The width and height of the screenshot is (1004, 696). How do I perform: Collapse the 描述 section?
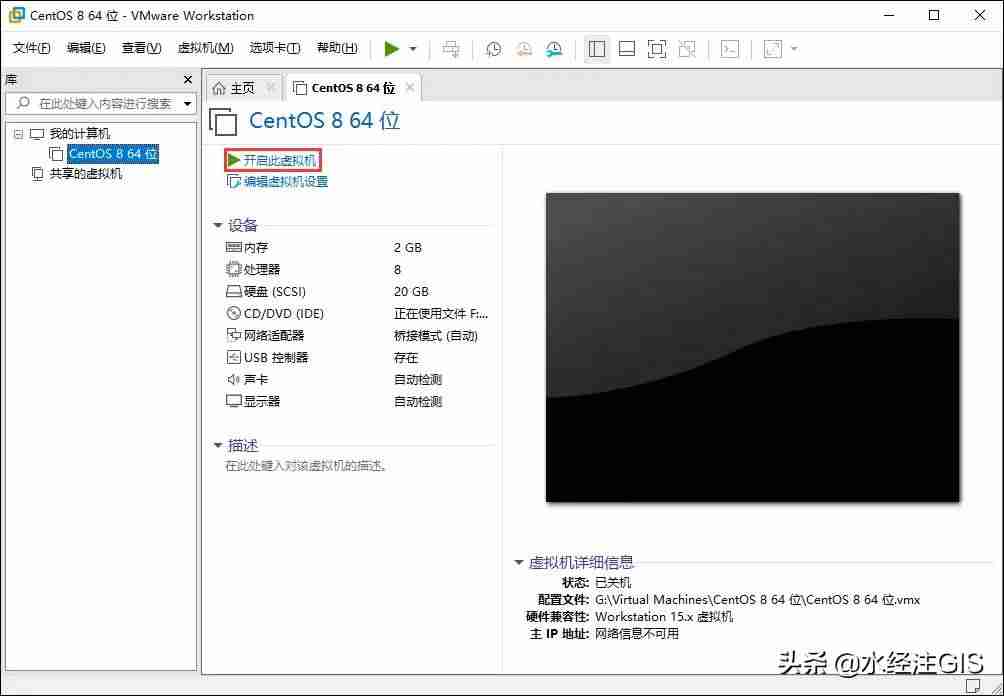click(x=218, y=446)
